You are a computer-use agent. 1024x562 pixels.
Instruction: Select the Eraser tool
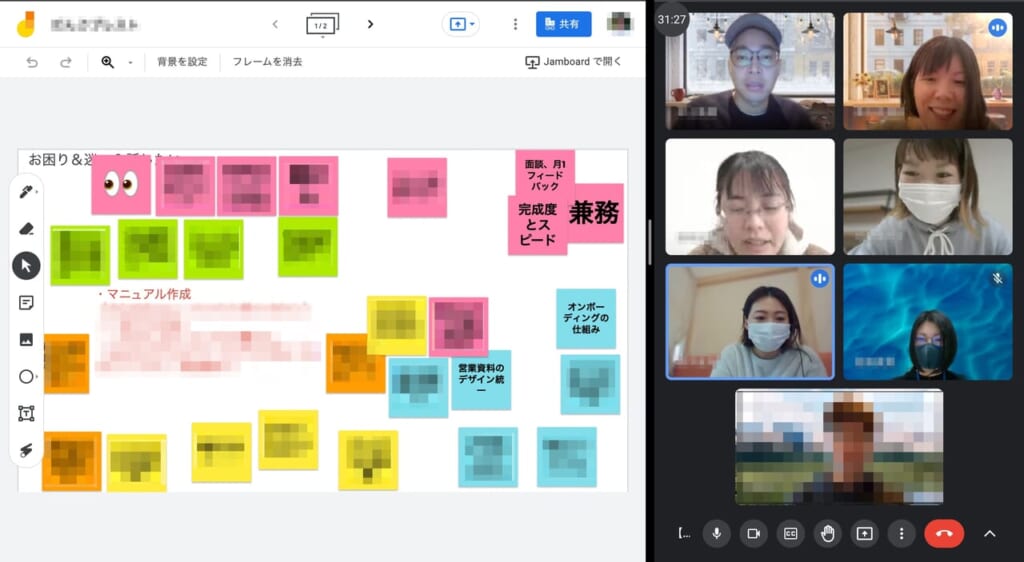[x=26, y=228]
